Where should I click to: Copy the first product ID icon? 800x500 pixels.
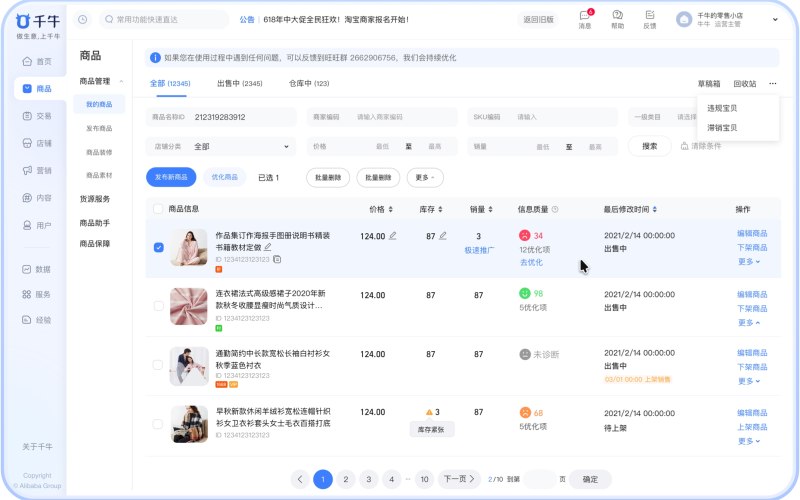click(277, 259)
